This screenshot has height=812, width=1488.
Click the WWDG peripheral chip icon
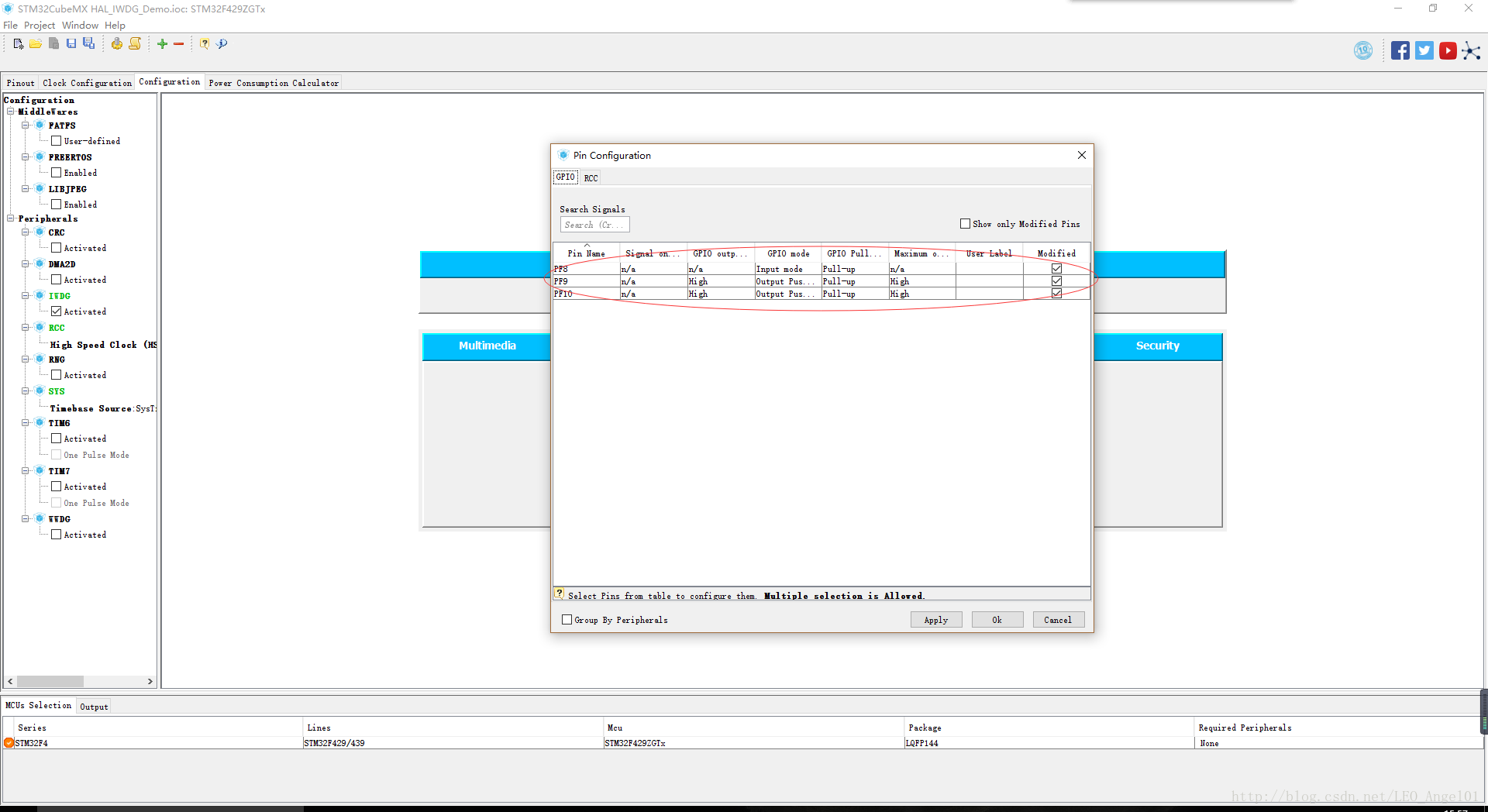[x=40, y=518]
